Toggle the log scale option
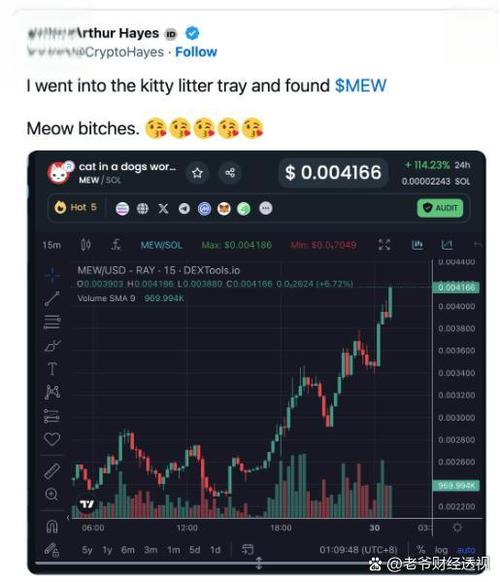Viewport: 500px width, 582px height. point(441,550)
